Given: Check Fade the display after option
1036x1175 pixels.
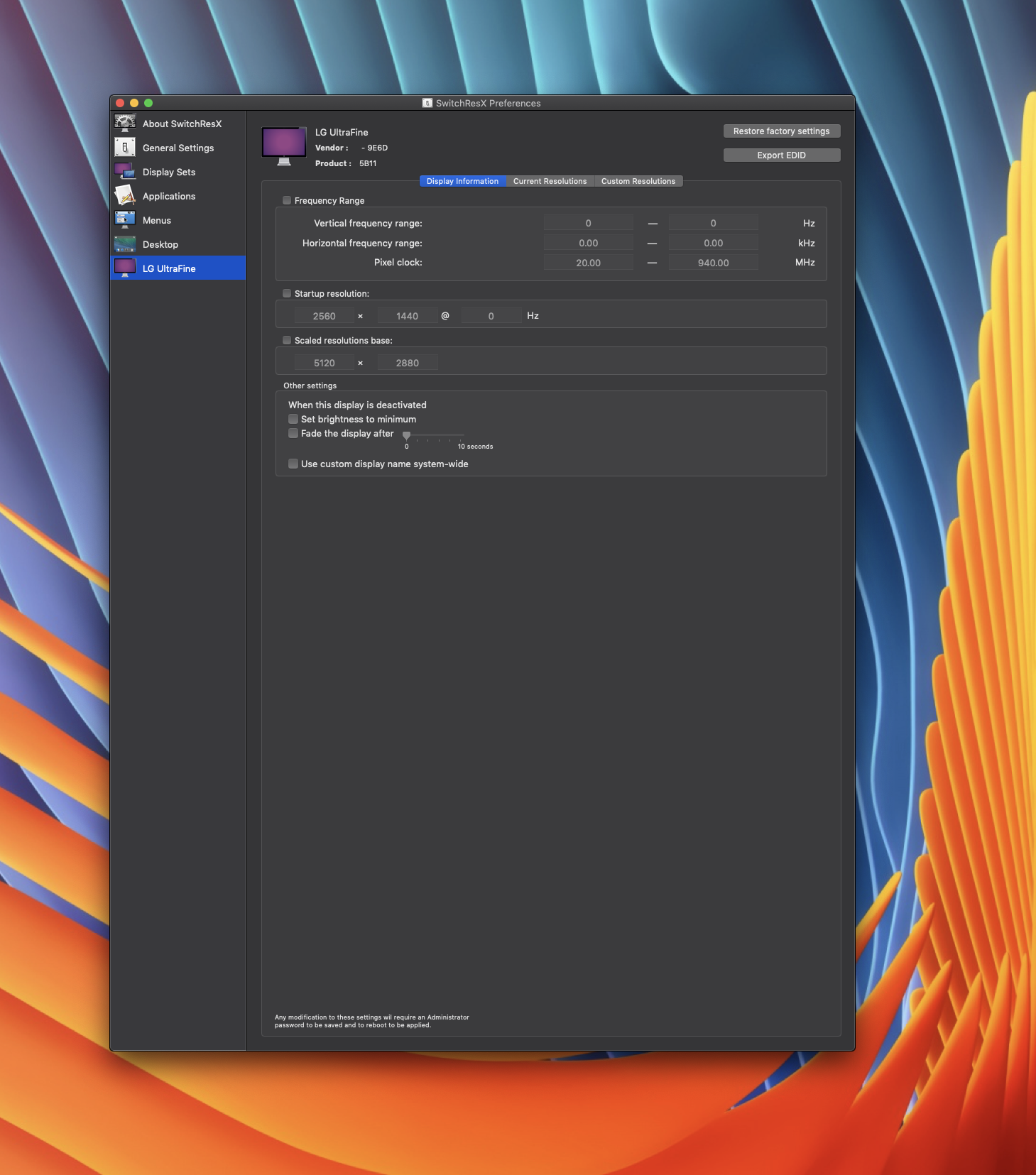Looking at the screenshot, I should (x=293, y=433).
